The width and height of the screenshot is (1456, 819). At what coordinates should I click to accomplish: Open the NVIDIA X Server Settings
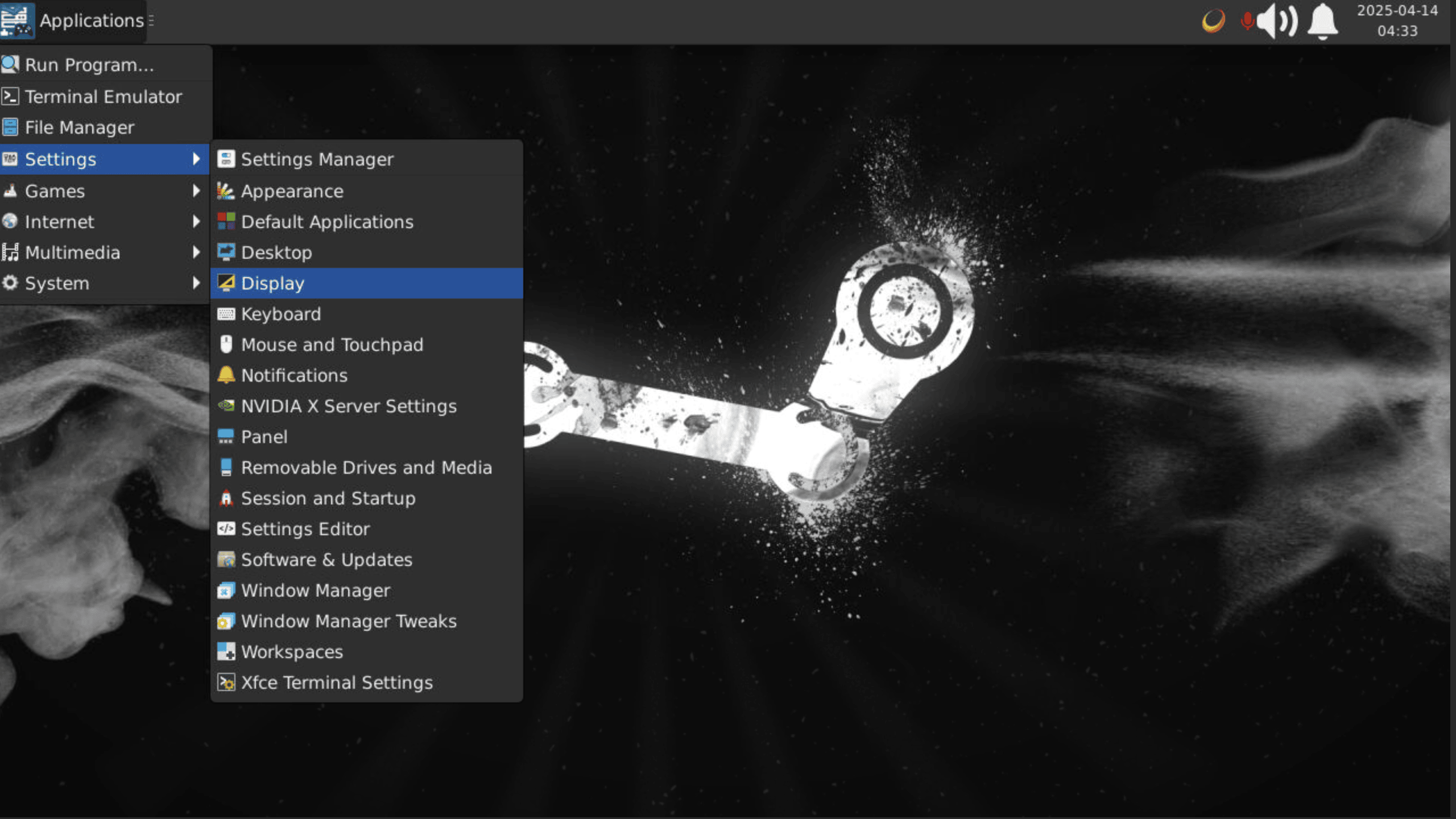[x=349, y=406]
